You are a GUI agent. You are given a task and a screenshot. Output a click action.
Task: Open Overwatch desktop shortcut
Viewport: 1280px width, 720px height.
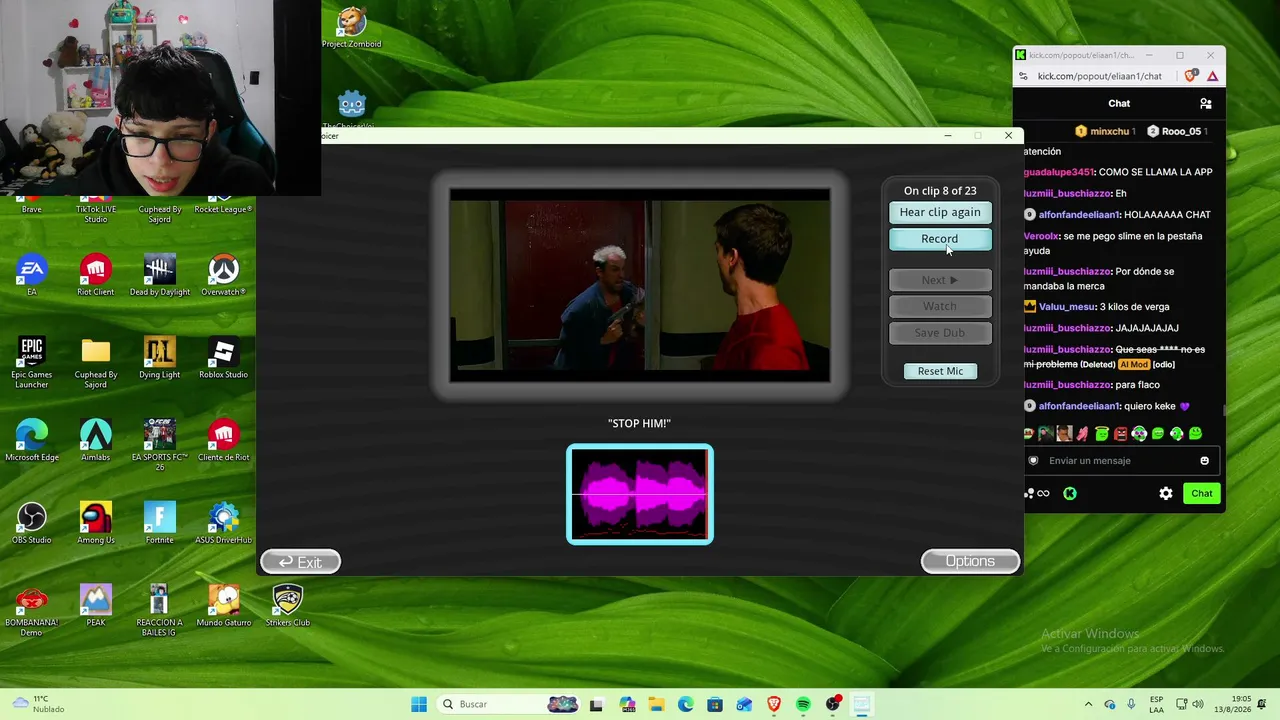[x=223, y=275]
